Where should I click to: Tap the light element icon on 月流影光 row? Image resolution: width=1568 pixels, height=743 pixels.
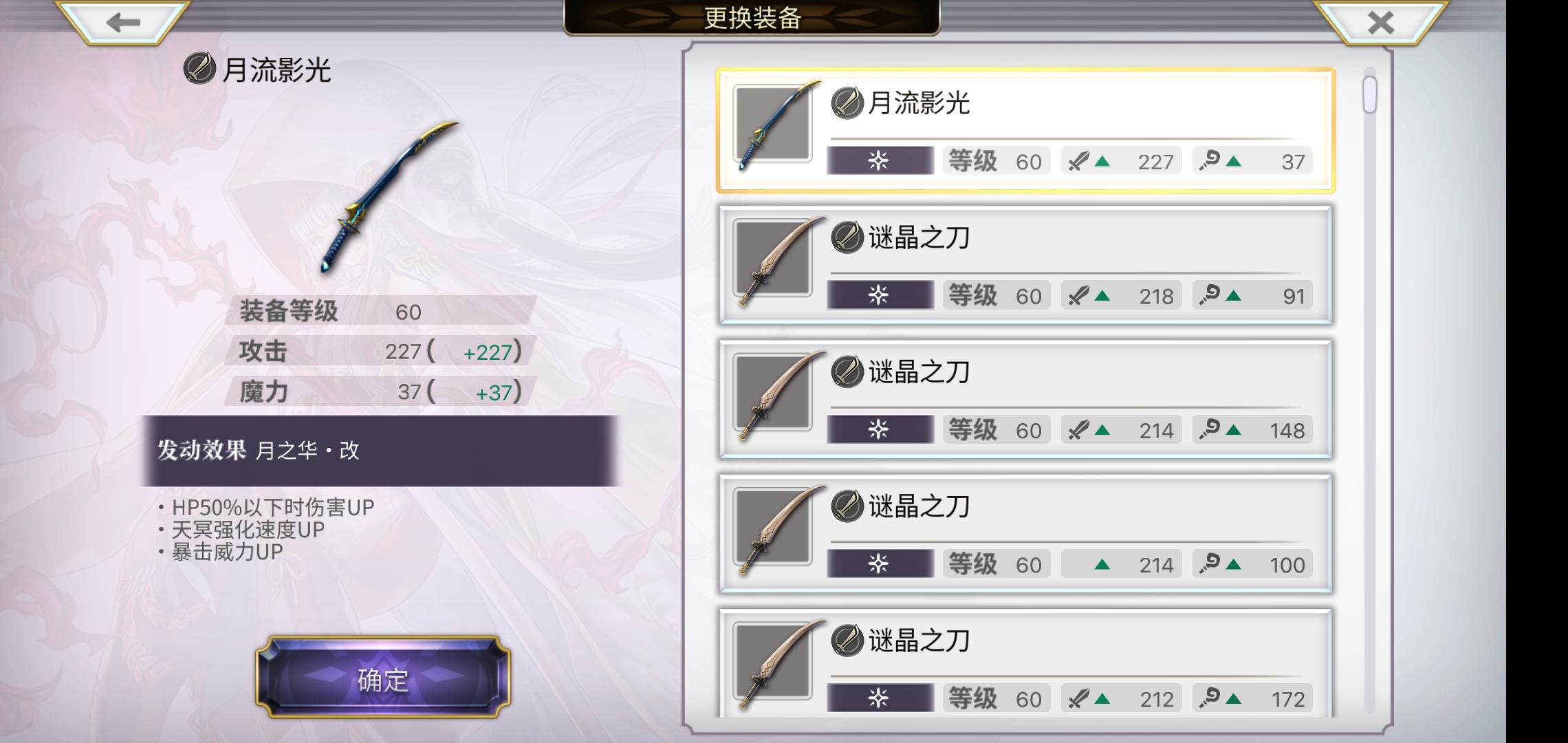point(880,161)
